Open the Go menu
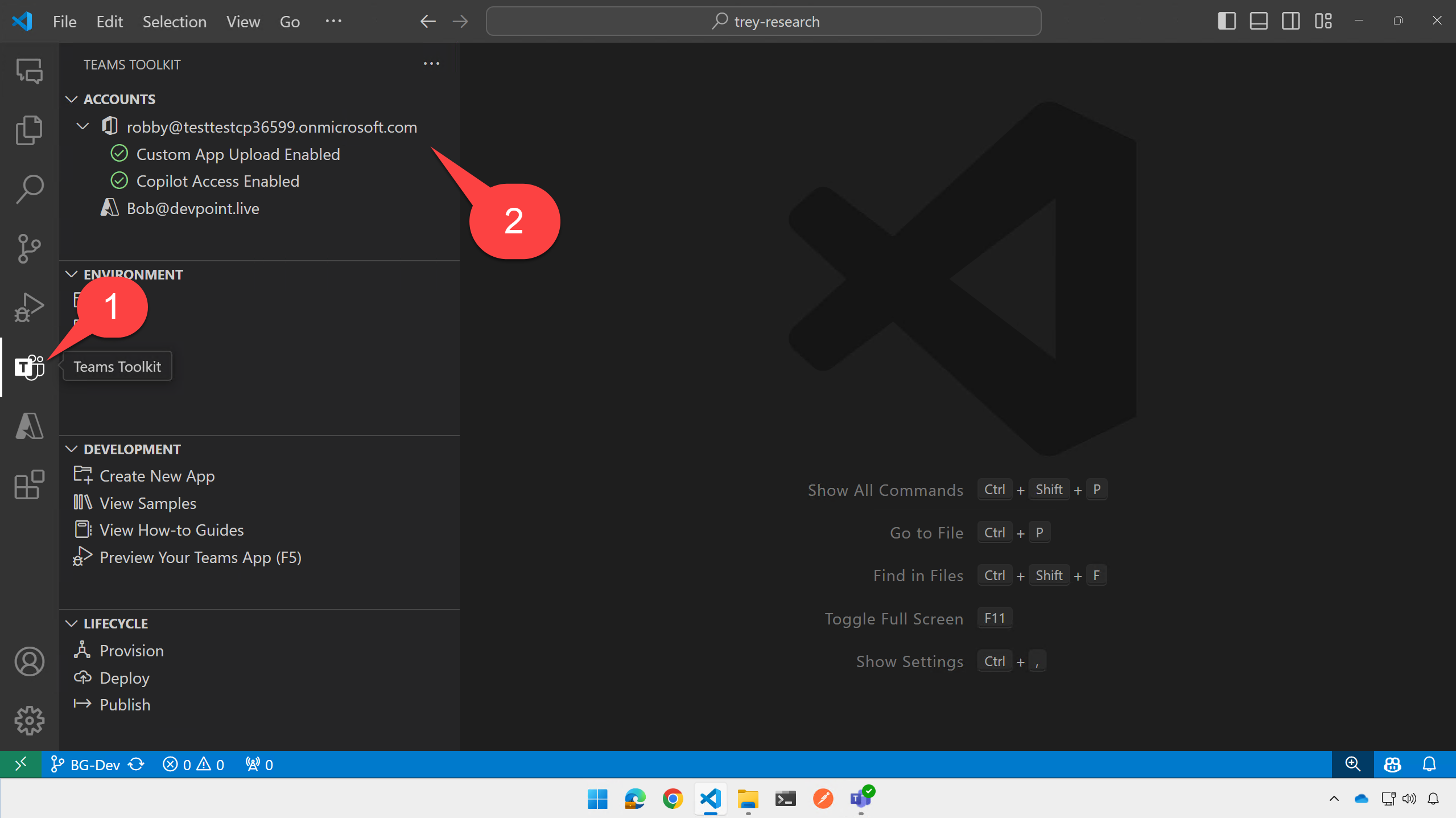Screen dimensions: 1456x818 pyautogui.click(x=290, y=22)
